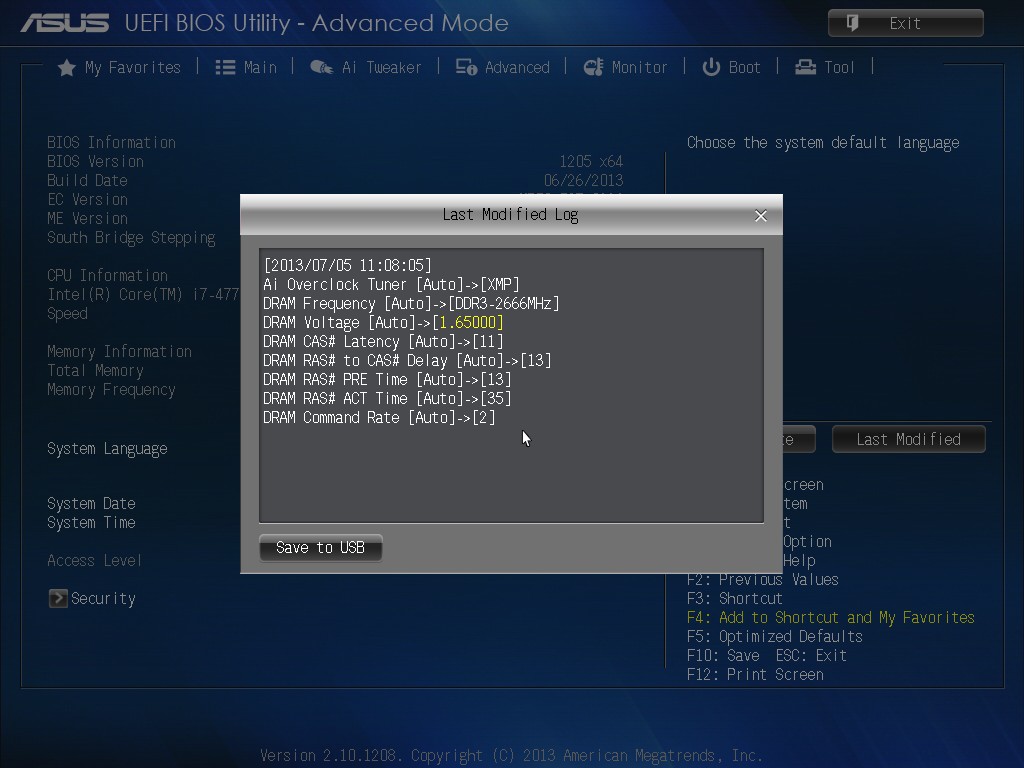Click the log timestamp 2013/07/05 11:08:05
The width and height of the screenshot is (1024, 768).
347,265
